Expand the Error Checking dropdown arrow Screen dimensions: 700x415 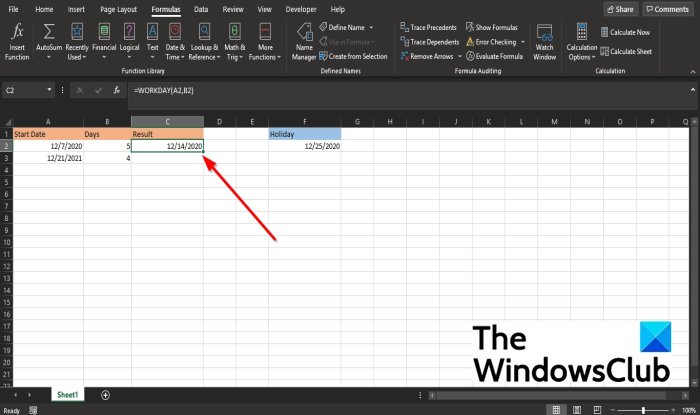click(x=522, y=42)
